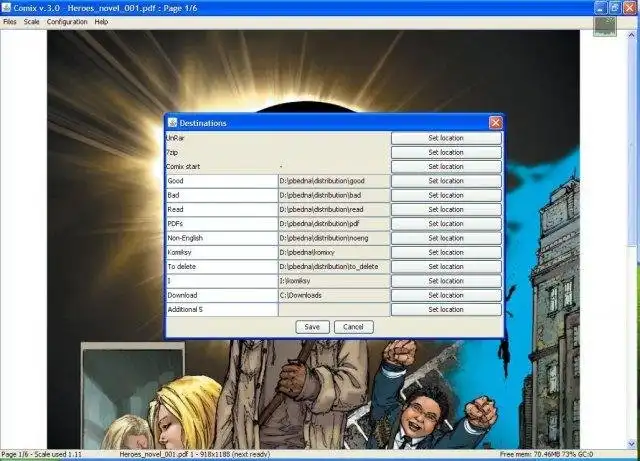Open the Help menu
Screen dimensions: 640x461
pyautogui.click(x=101, y=22)
